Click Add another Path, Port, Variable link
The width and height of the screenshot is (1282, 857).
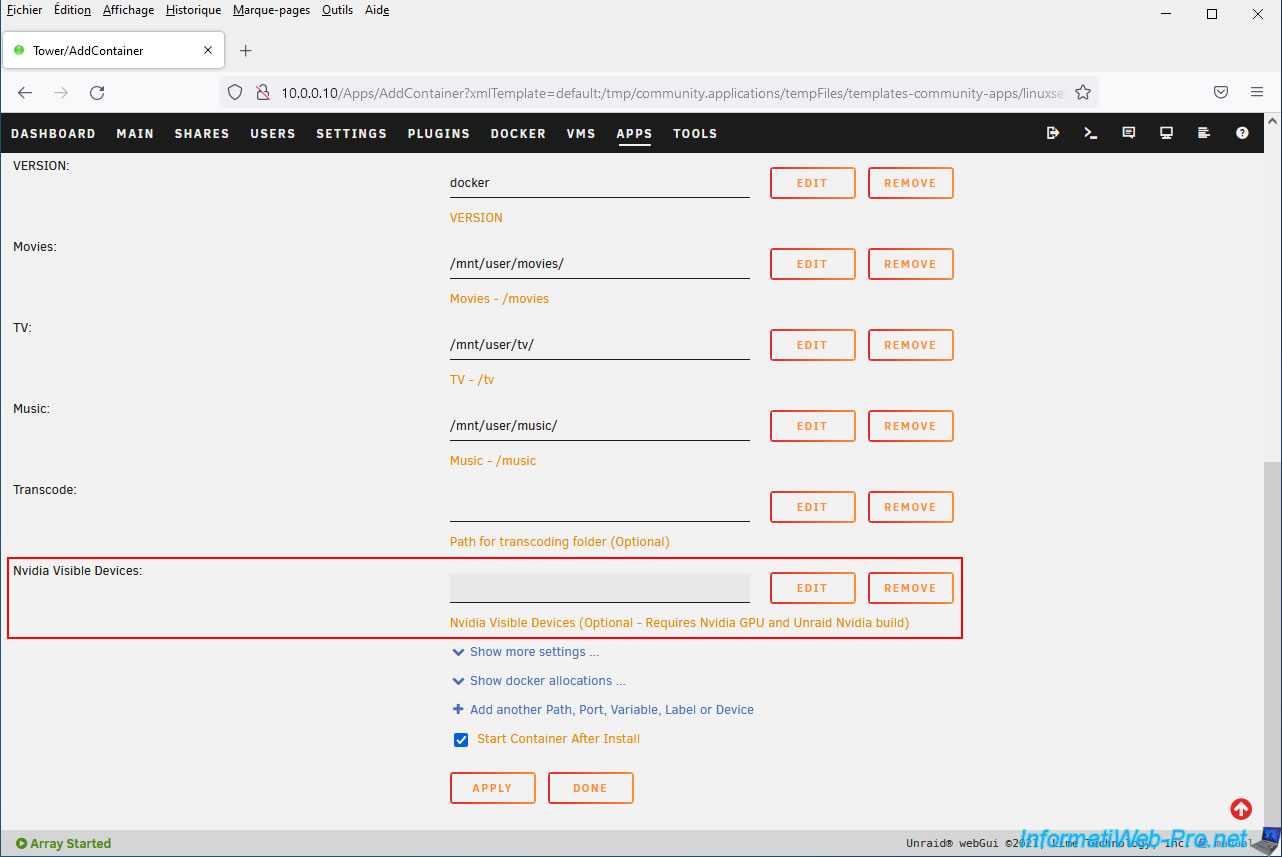pos(611,710)
